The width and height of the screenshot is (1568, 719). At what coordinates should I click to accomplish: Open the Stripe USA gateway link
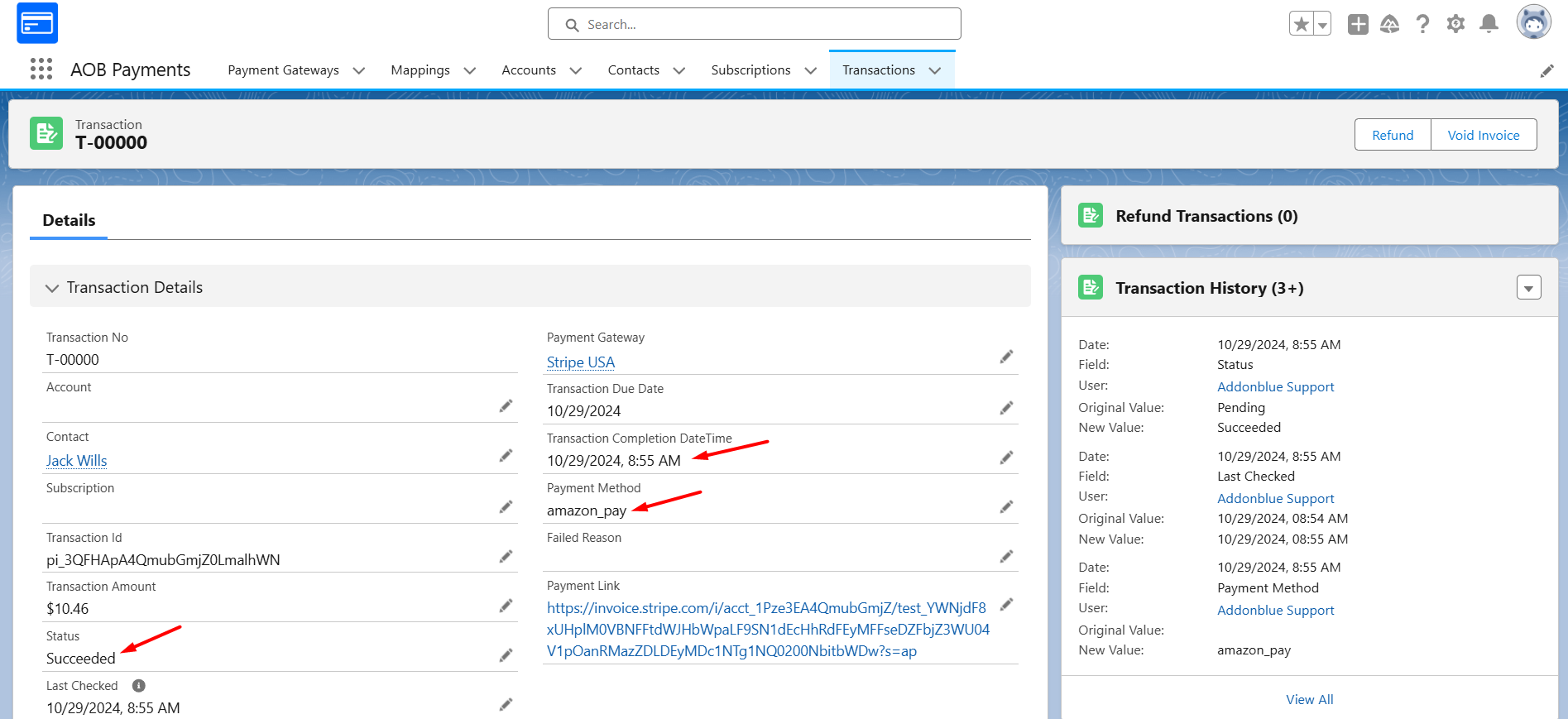tap(581, 362)
